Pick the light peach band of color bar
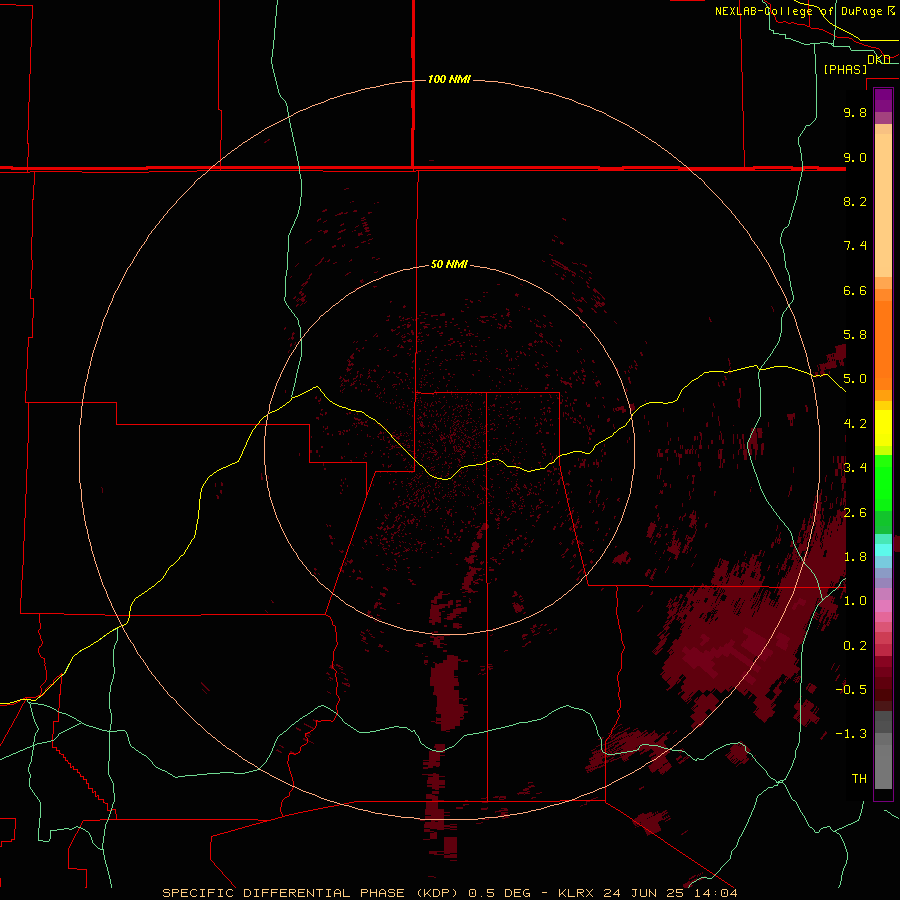The image size is (900, 900). click(883, 205)
